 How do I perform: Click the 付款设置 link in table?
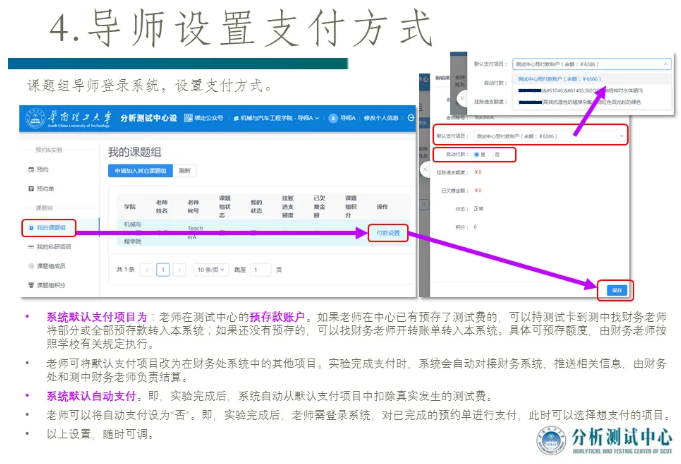click(386, 233)
